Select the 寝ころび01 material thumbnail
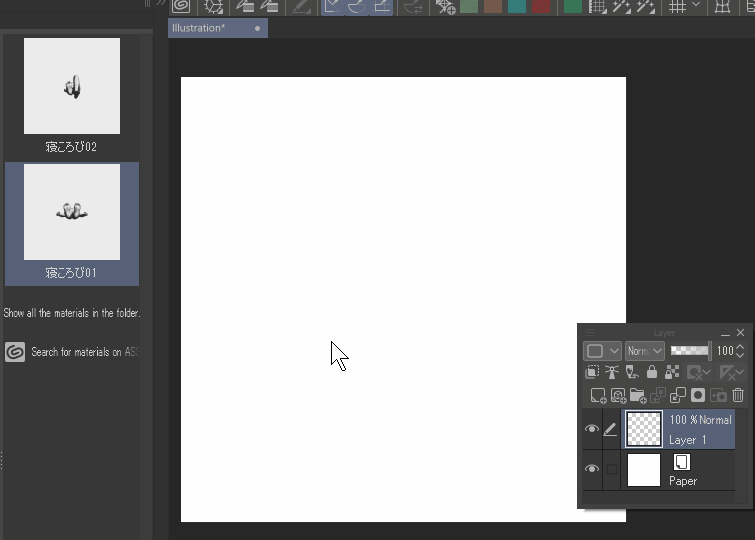755x540 pixels. pos(72,212)
